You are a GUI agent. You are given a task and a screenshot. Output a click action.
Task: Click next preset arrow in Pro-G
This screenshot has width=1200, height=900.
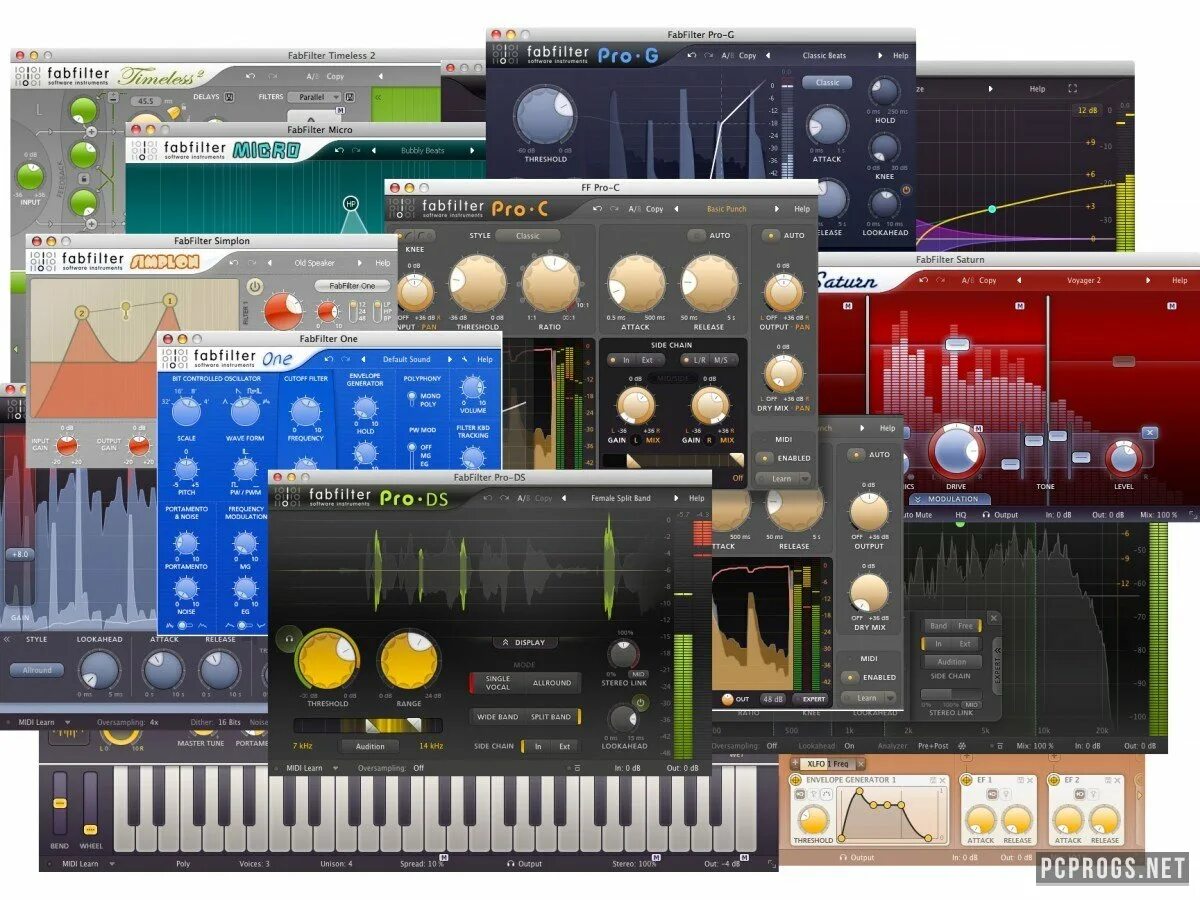(x=878, y=56)
